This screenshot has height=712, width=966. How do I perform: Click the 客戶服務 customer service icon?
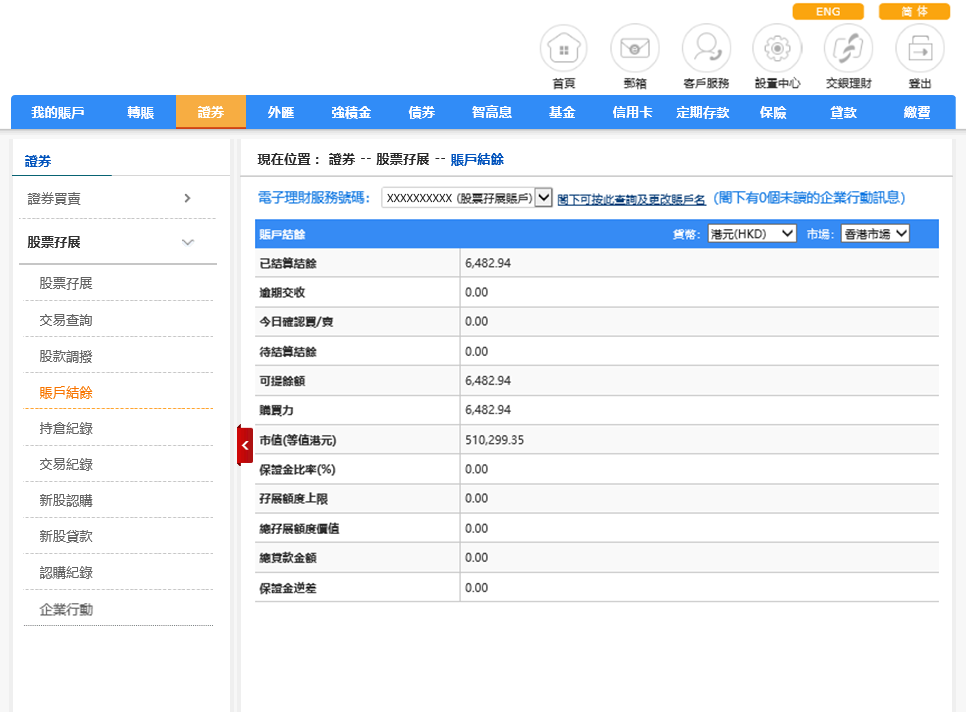coord(706,48)
